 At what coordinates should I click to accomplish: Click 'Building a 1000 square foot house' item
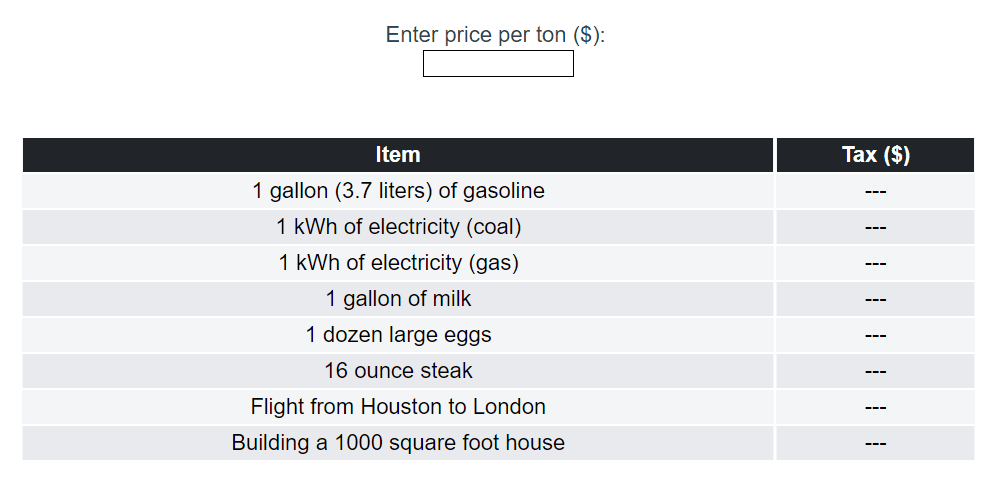tap(398, 443)
